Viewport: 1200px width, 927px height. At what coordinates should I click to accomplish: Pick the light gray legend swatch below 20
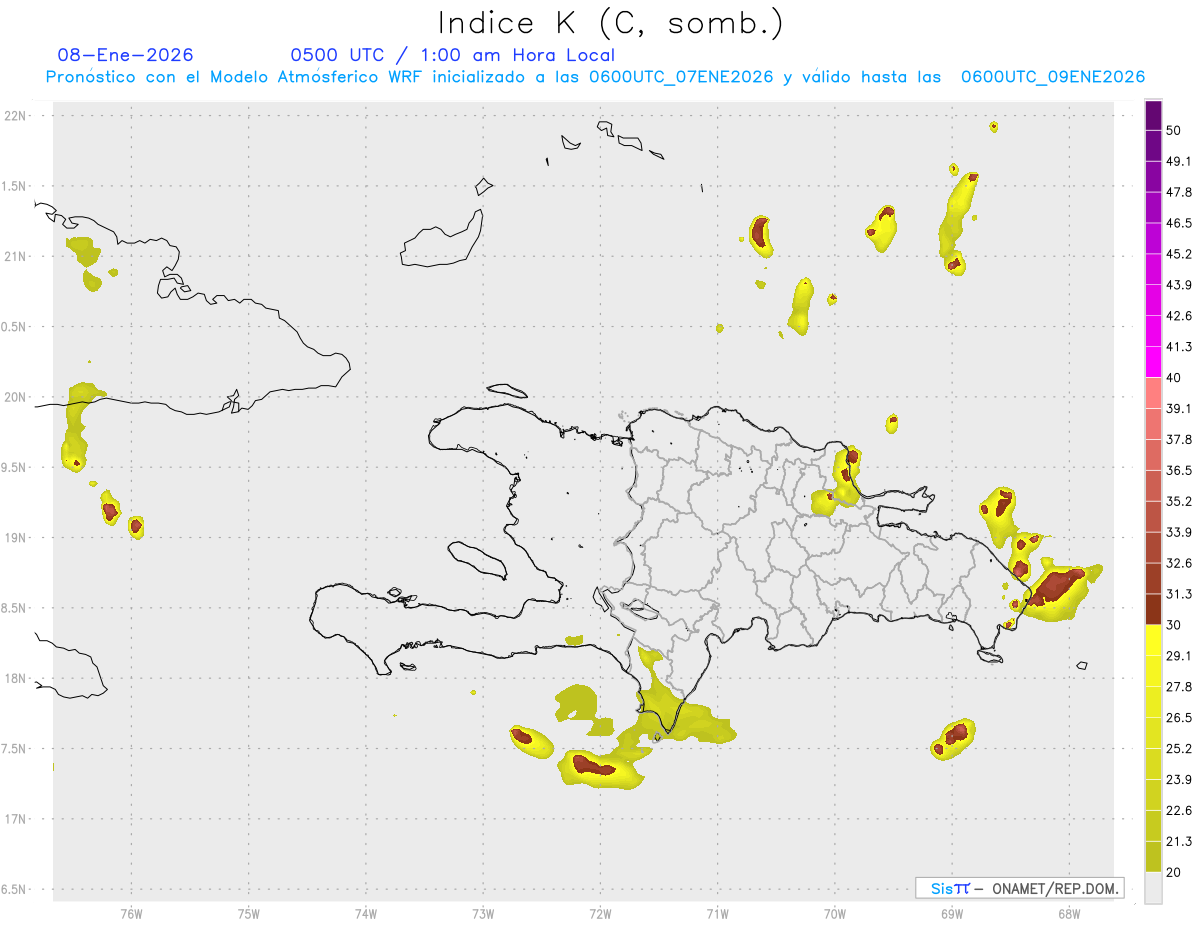pos(1154,887)
